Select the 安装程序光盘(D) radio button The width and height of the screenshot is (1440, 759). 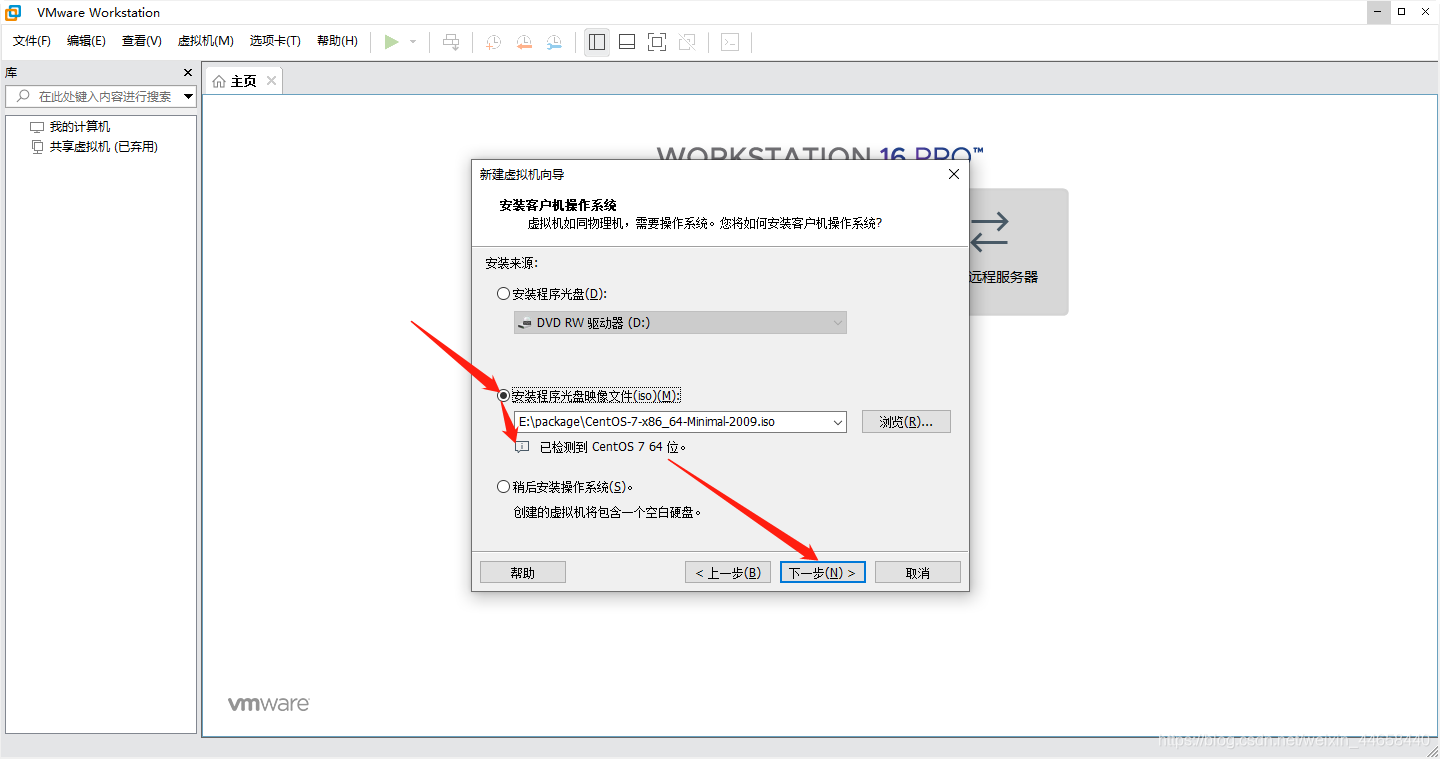[x=503, y=294]
